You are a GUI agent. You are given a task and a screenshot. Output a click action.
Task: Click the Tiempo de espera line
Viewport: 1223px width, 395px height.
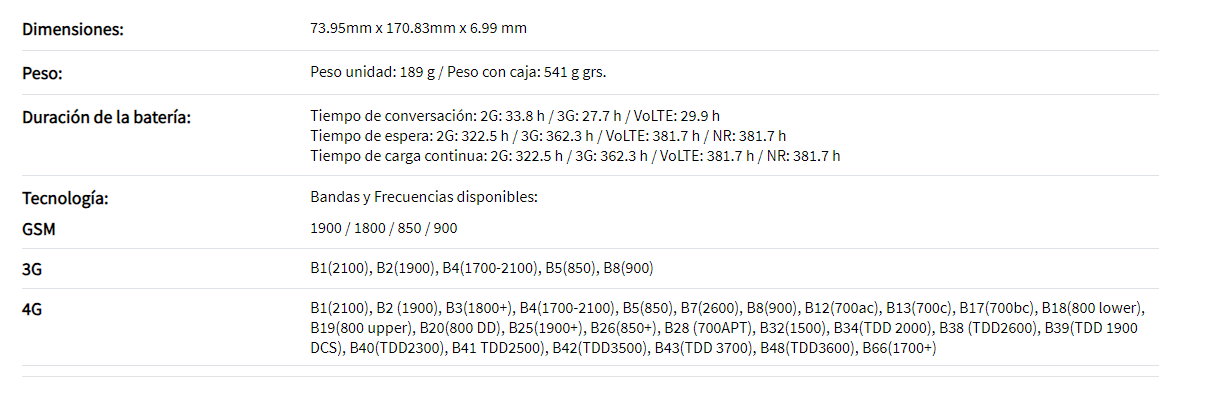coord(549,136)
